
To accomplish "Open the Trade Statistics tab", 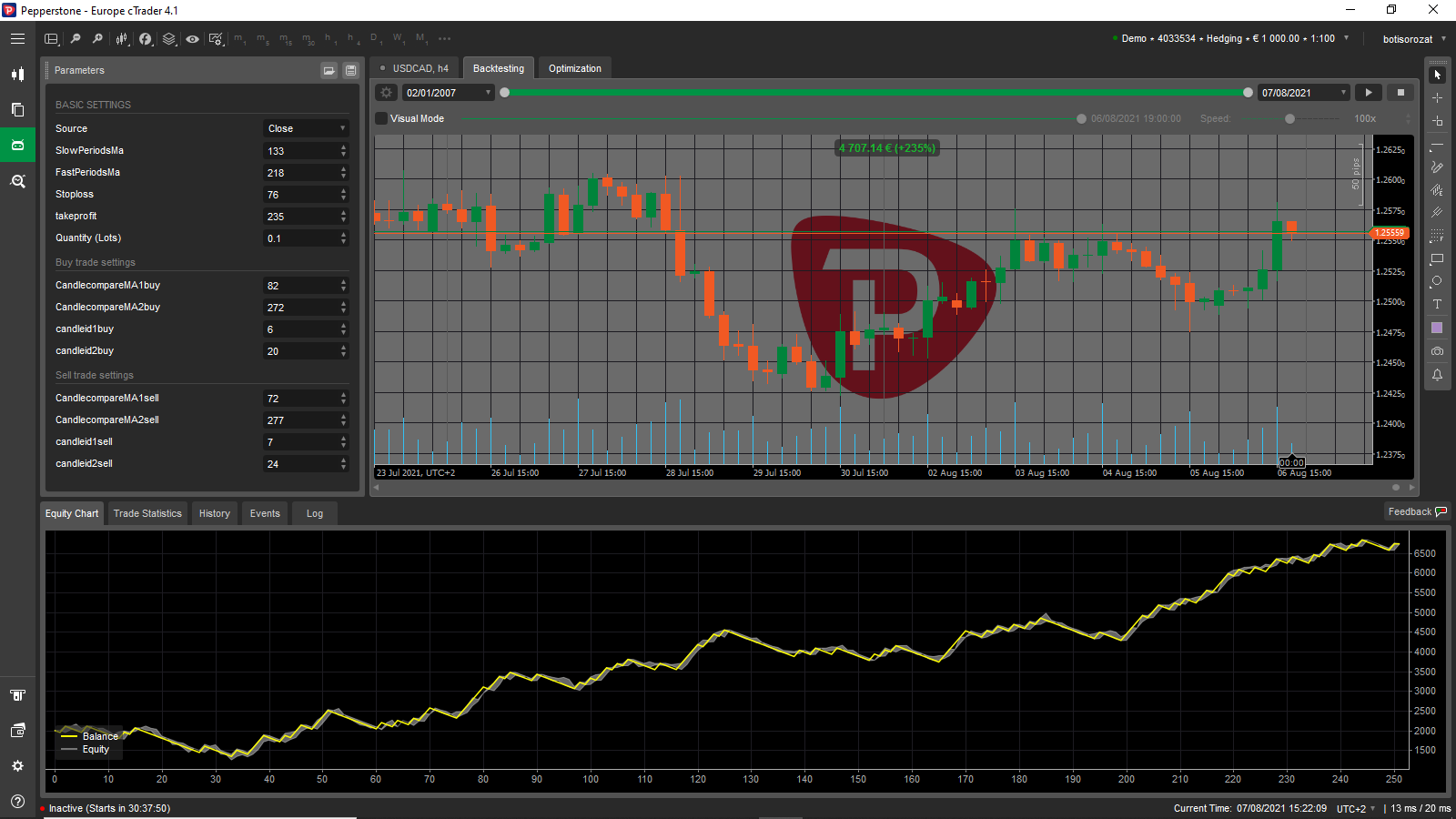I will click(147, 513).
